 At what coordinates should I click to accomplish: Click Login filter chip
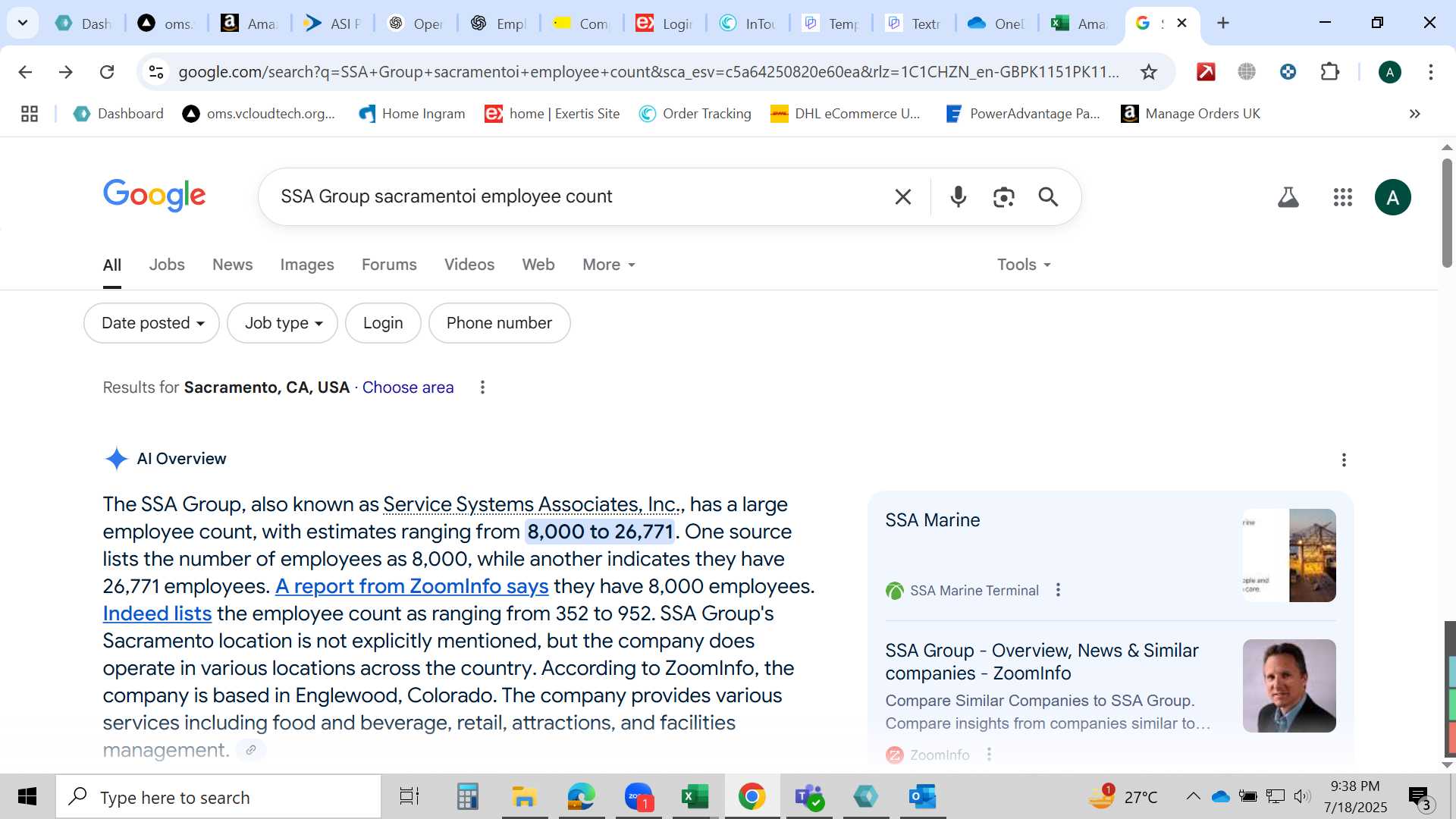pos(383,323)
